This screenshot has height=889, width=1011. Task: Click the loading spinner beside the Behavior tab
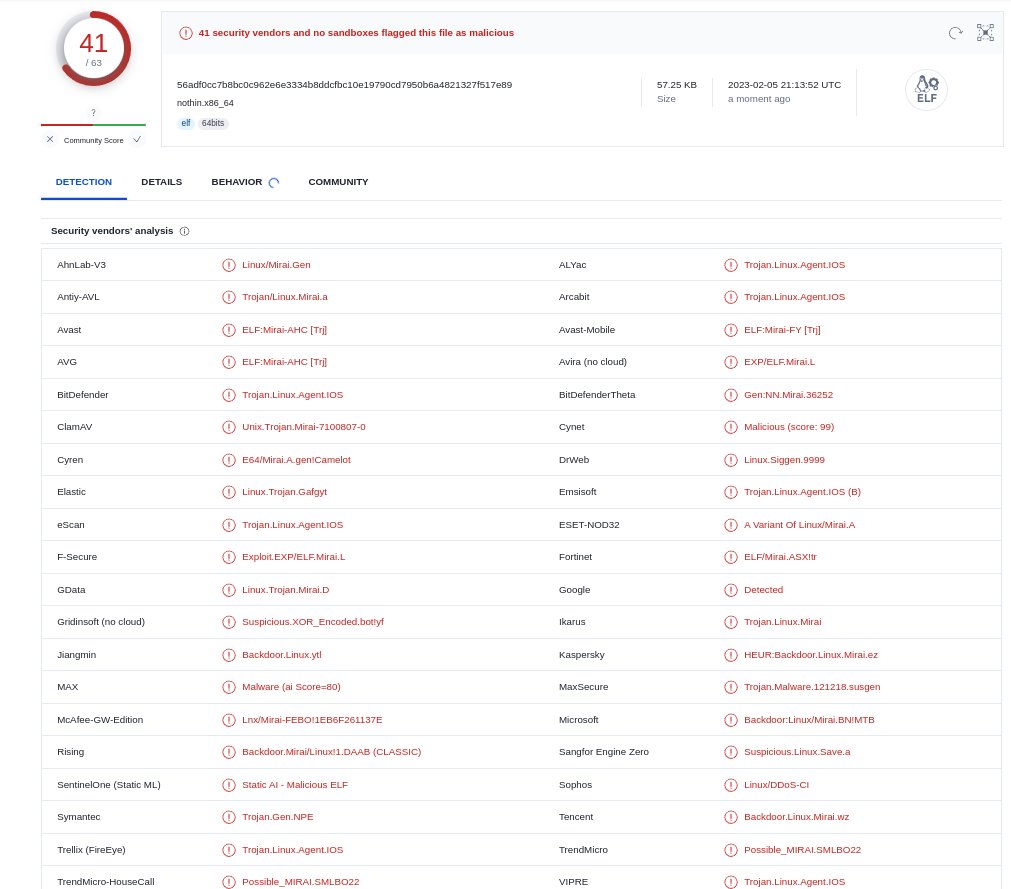[274, 182]
